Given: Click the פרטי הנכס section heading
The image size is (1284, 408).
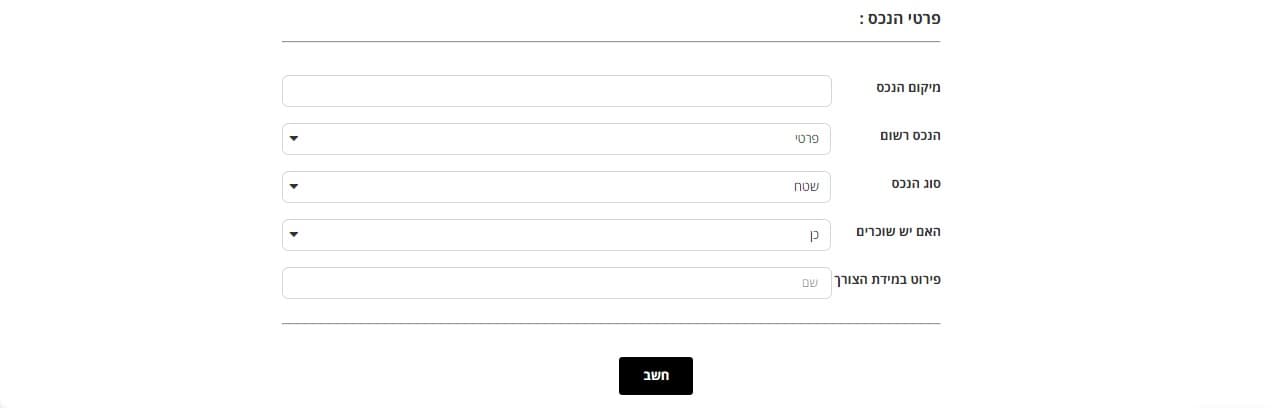Looking at the screenshot, I should 900,18.
